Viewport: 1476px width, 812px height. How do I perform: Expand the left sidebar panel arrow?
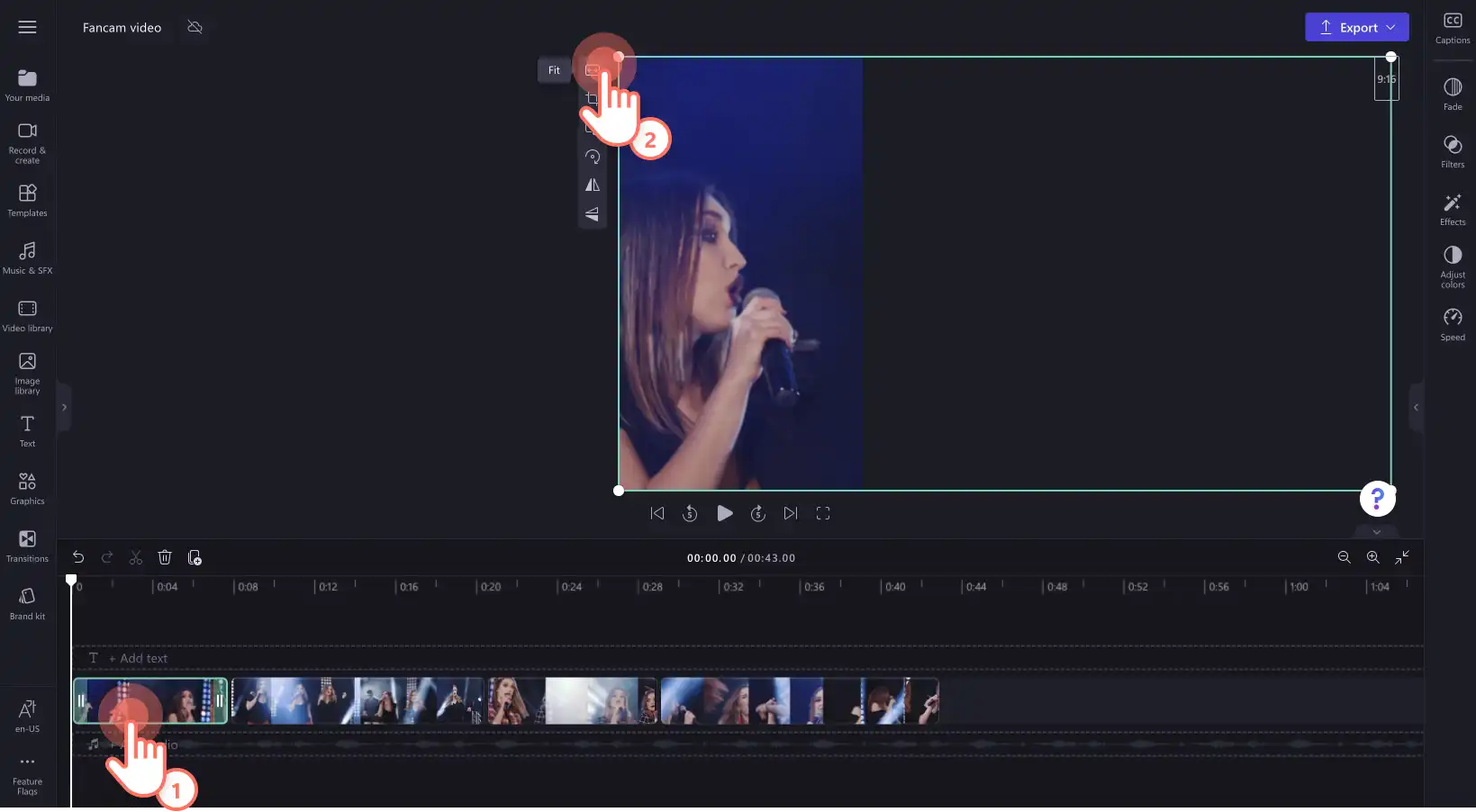[x=64, y=407]
